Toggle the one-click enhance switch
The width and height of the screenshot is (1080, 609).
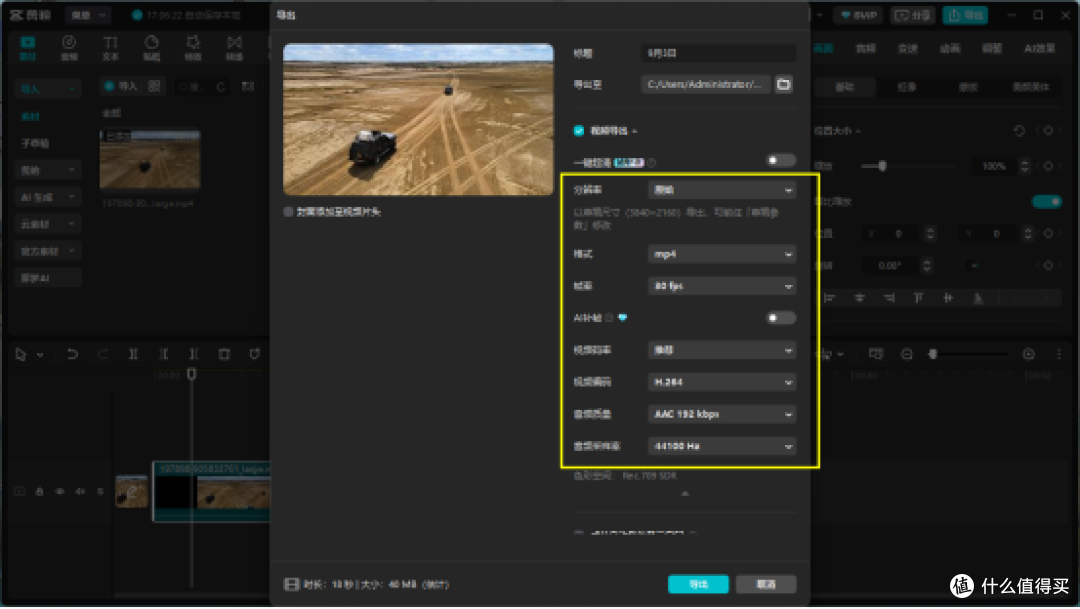(x=781, y=161)
